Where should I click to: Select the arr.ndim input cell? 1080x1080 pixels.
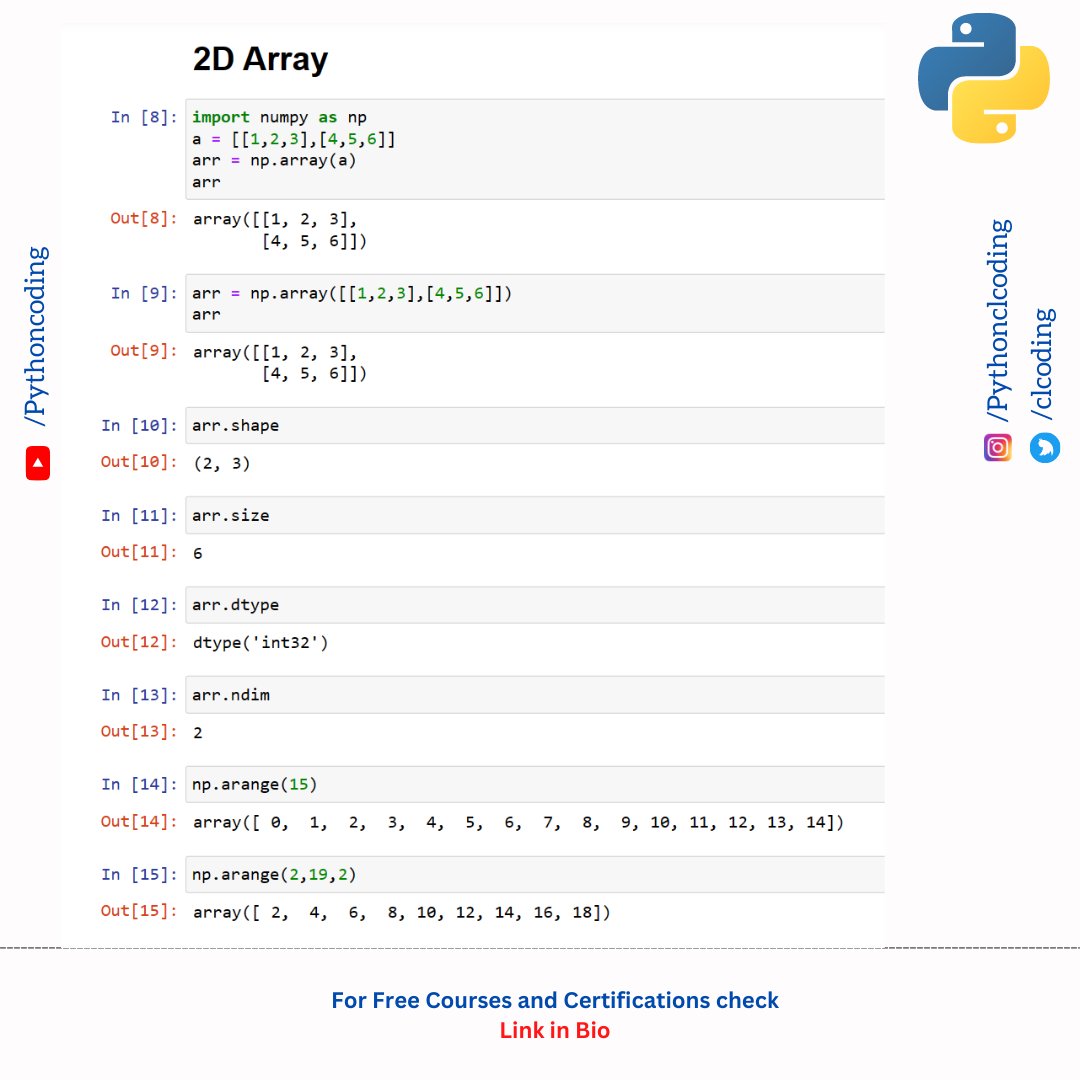534,695
